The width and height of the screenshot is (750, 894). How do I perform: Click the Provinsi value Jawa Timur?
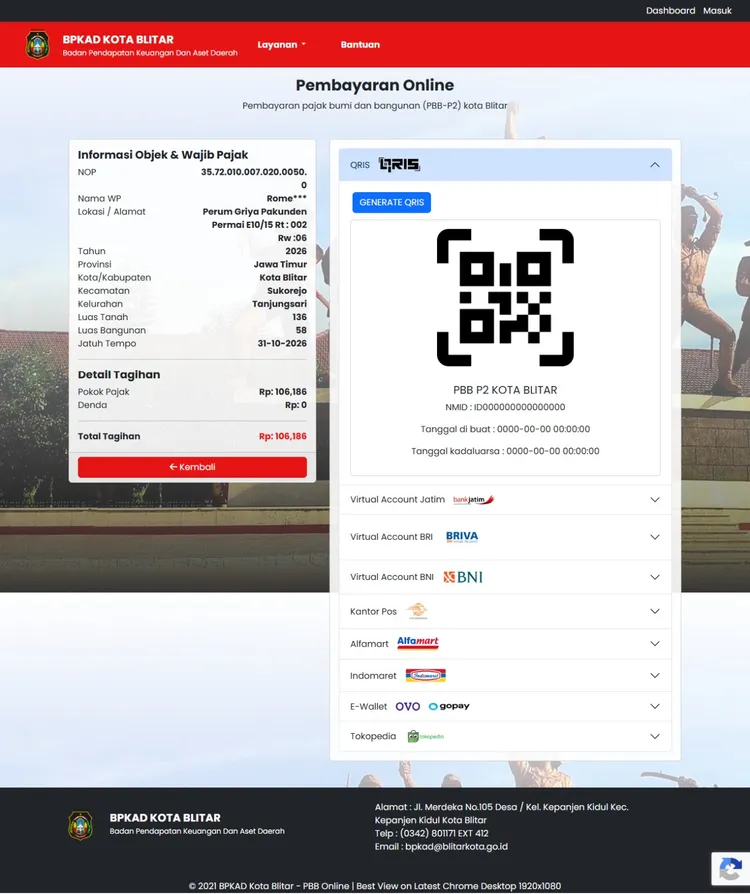point(280,264)
